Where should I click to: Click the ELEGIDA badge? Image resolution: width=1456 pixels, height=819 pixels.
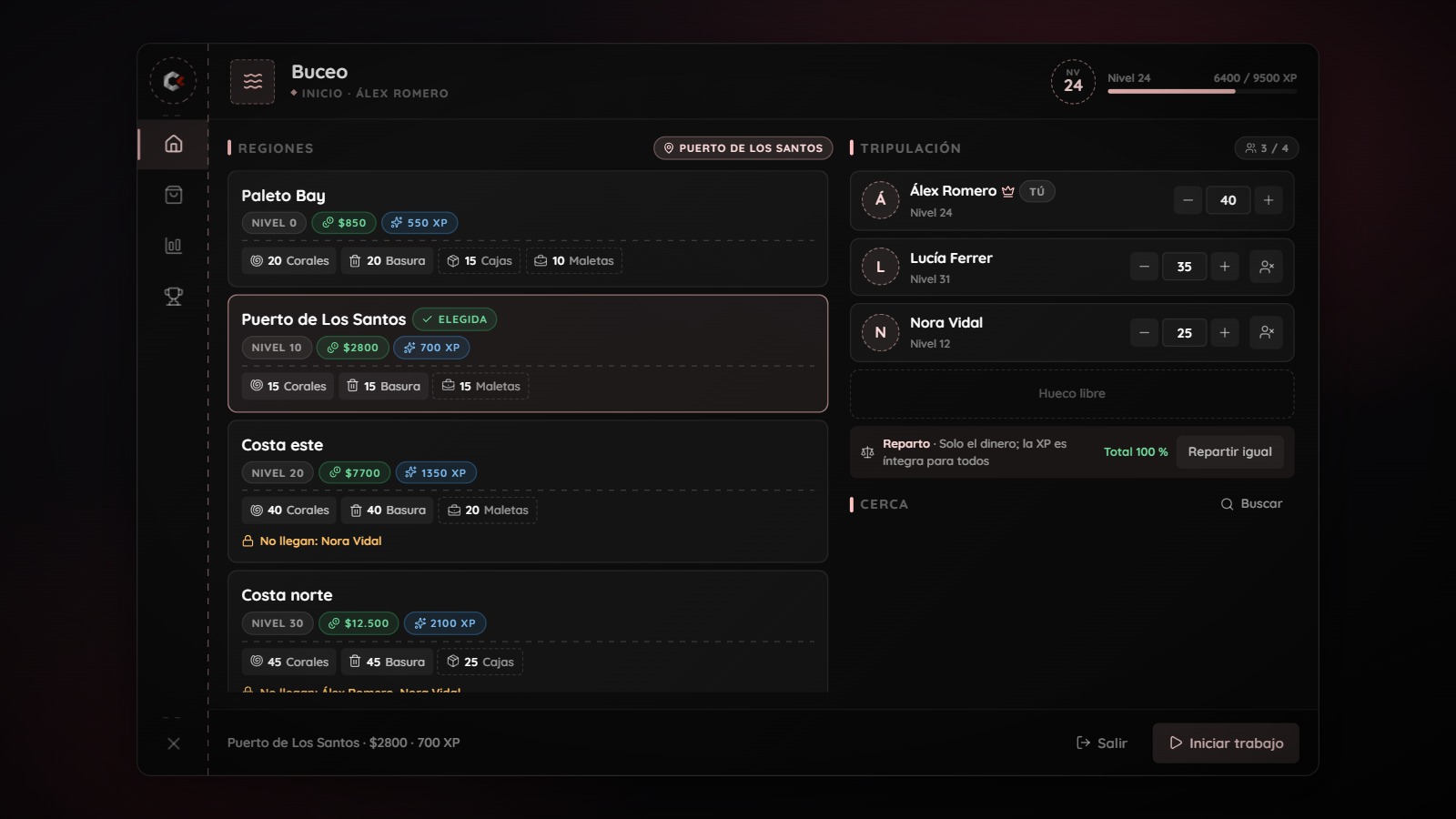[x=455, y=319]
